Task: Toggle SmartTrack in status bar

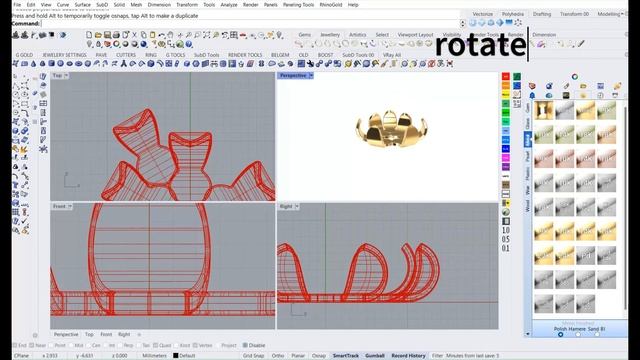Action: (346, 356)
